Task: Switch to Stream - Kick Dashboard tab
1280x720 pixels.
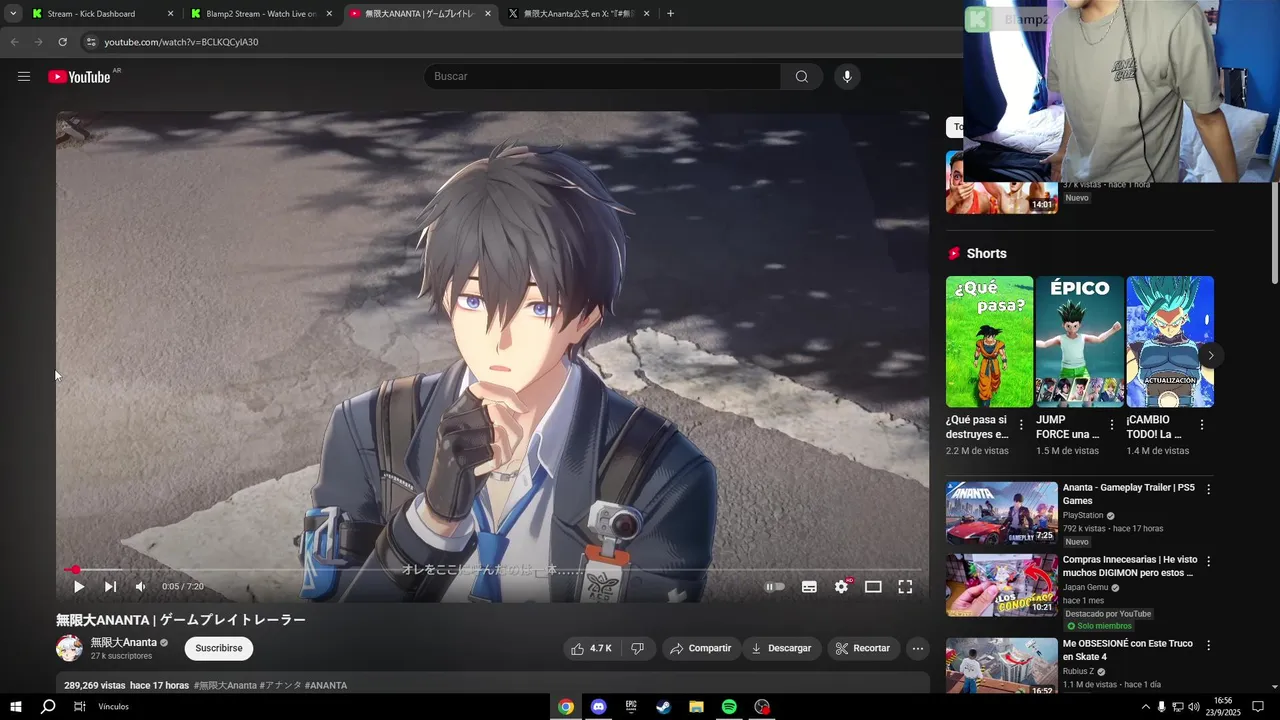Action: [102, 14]
